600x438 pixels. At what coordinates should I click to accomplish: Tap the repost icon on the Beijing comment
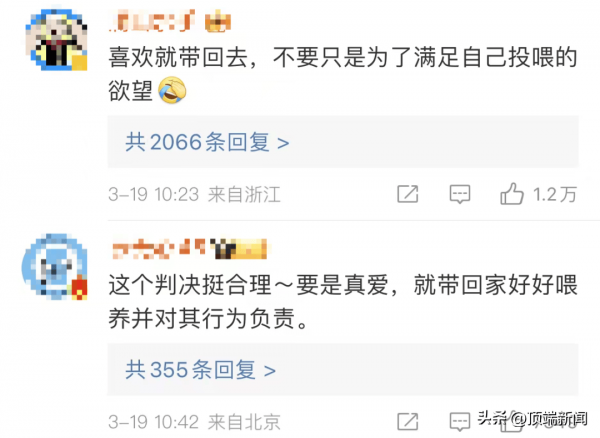408,422
